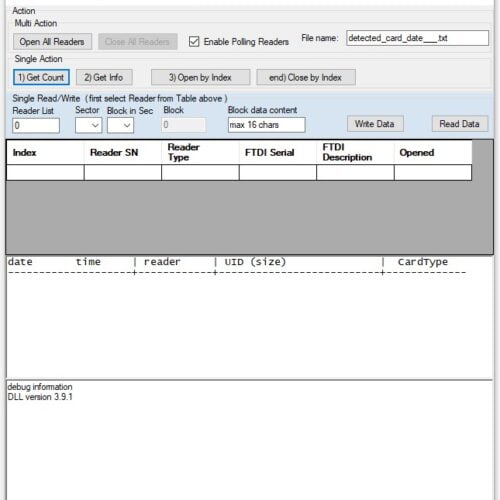500x500 pixels.
Task: Click the Write Data button
Action: pyautogui.click(x=375, y=124)
